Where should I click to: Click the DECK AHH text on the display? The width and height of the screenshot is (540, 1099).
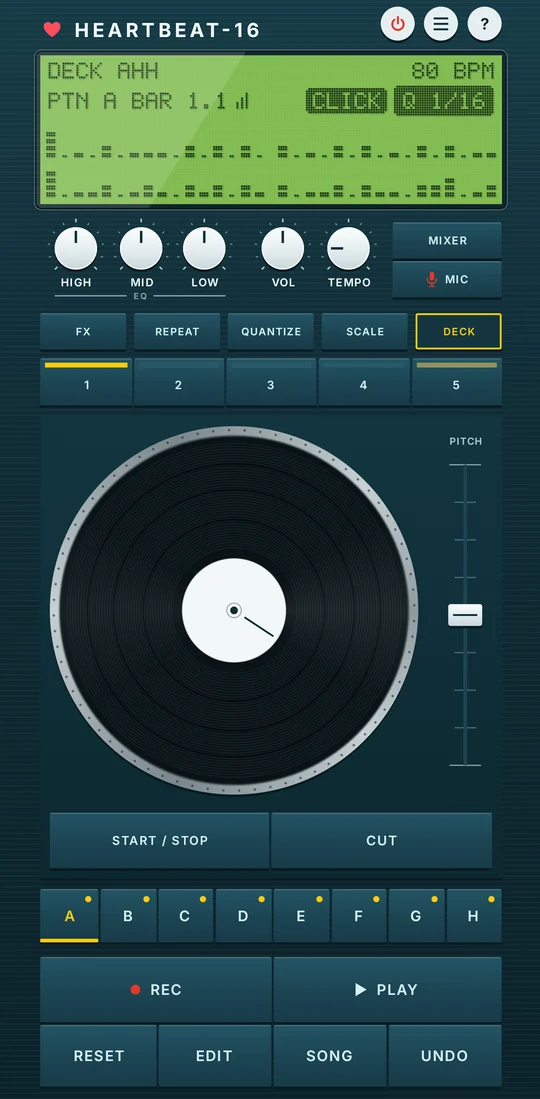(x=102, y=71)
